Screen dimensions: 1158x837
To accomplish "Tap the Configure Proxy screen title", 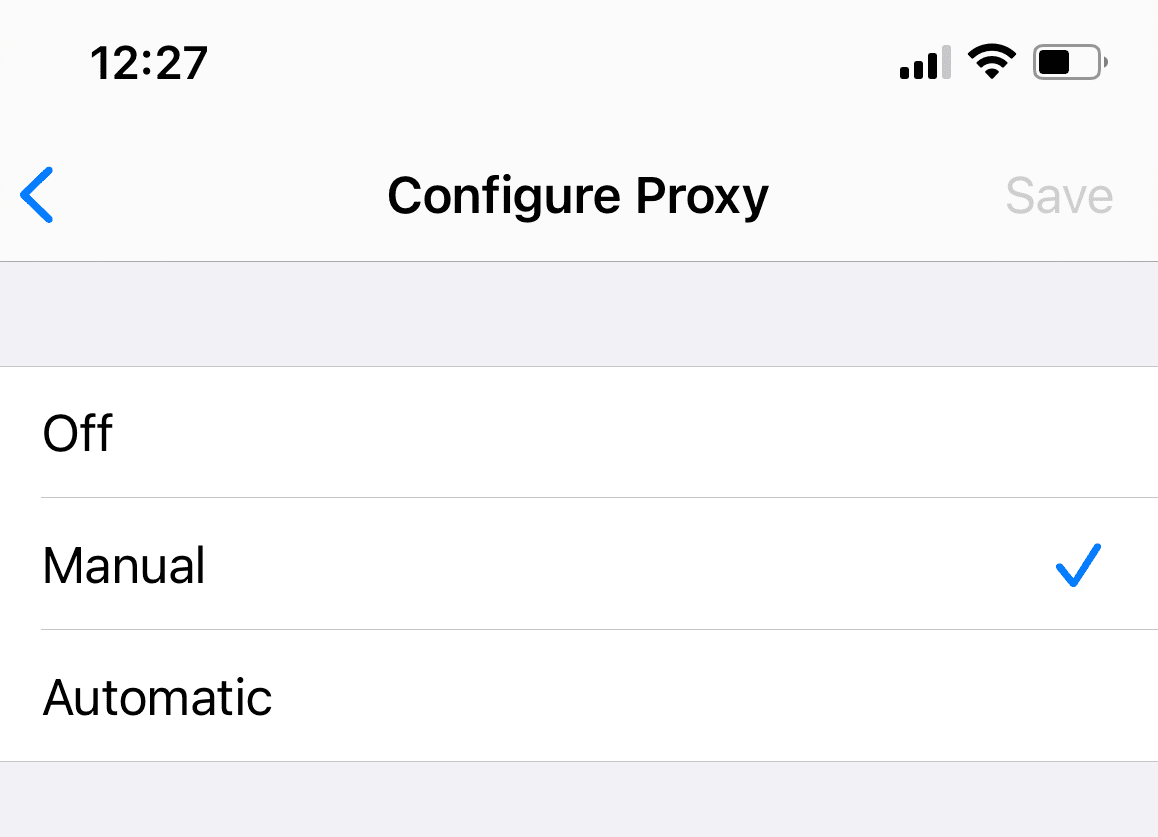I will click(x=577, y=195).
